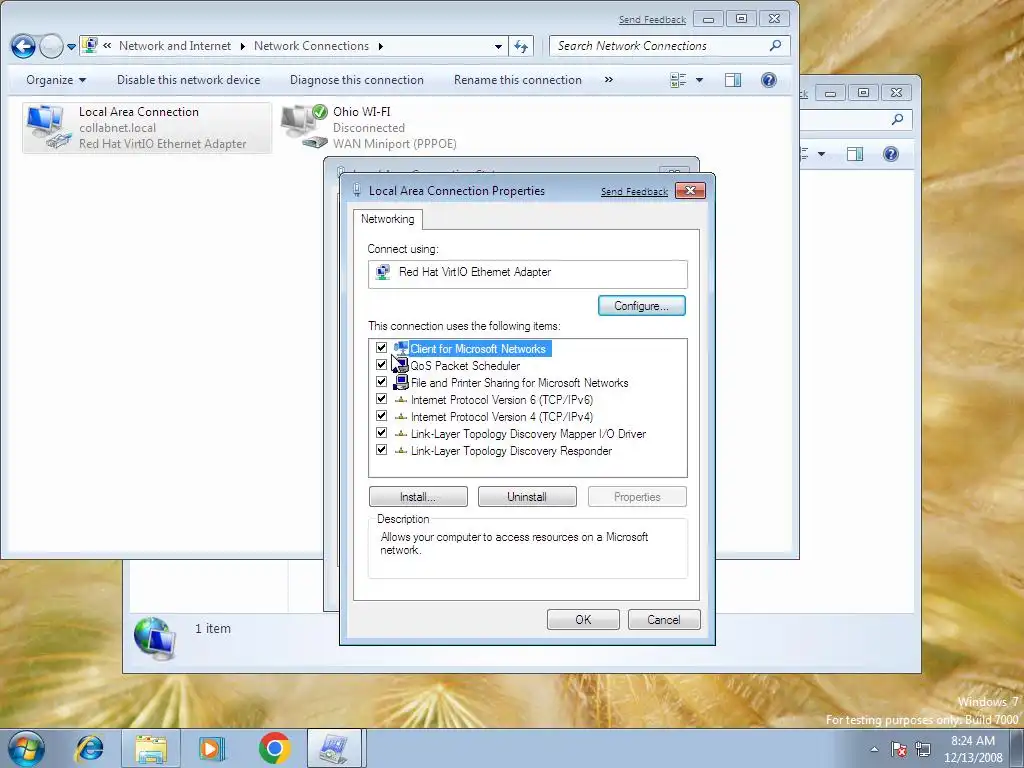The image size is (1024, 768).
Task: Select the Local Area Connection adapter icon
Action: tap(48, 127)
